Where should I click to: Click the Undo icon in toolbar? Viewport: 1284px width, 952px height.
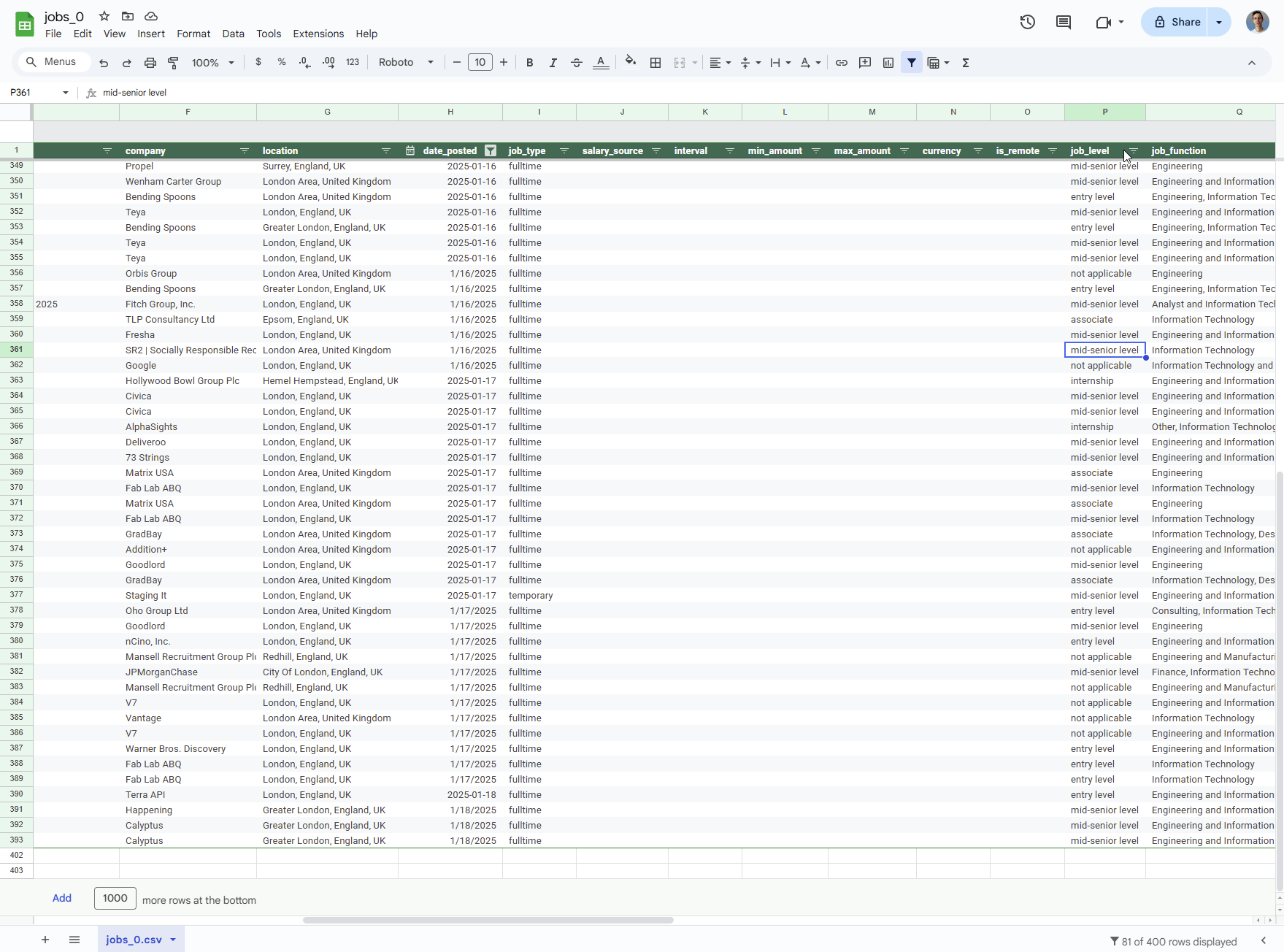(x=104, y=63)
